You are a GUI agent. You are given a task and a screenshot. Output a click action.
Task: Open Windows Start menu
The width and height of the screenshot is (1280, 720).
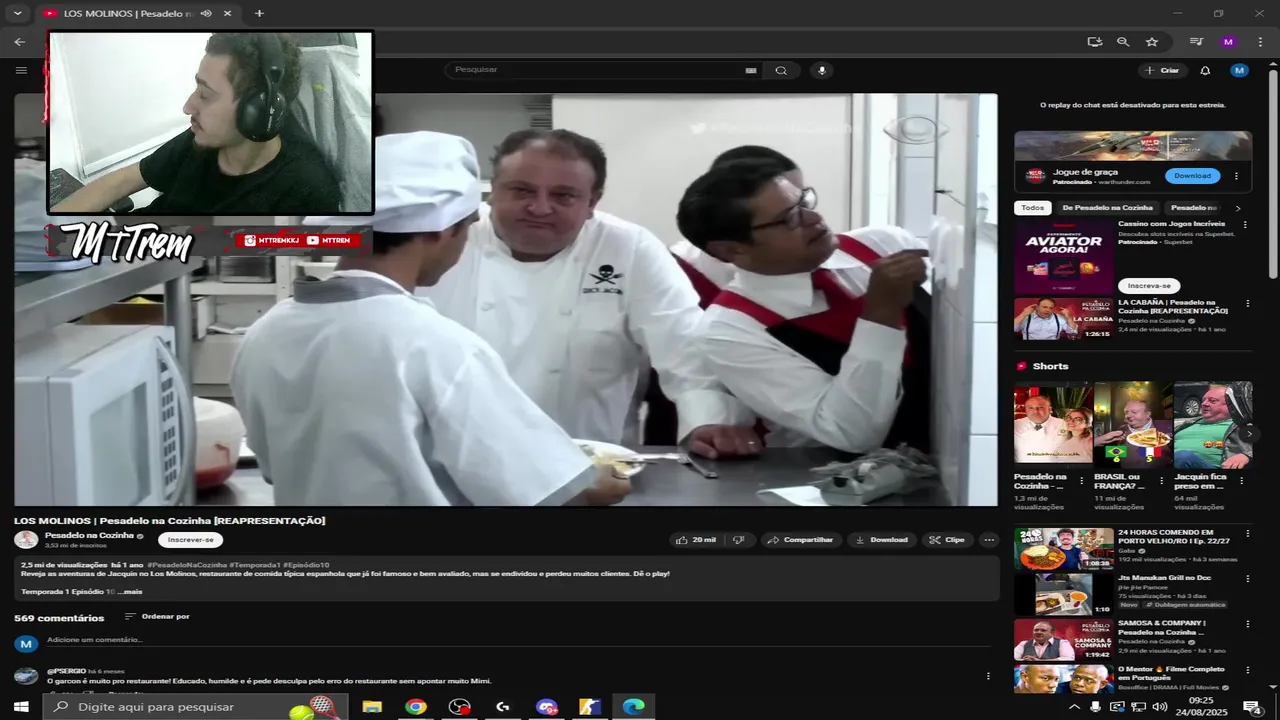point(21,707)
